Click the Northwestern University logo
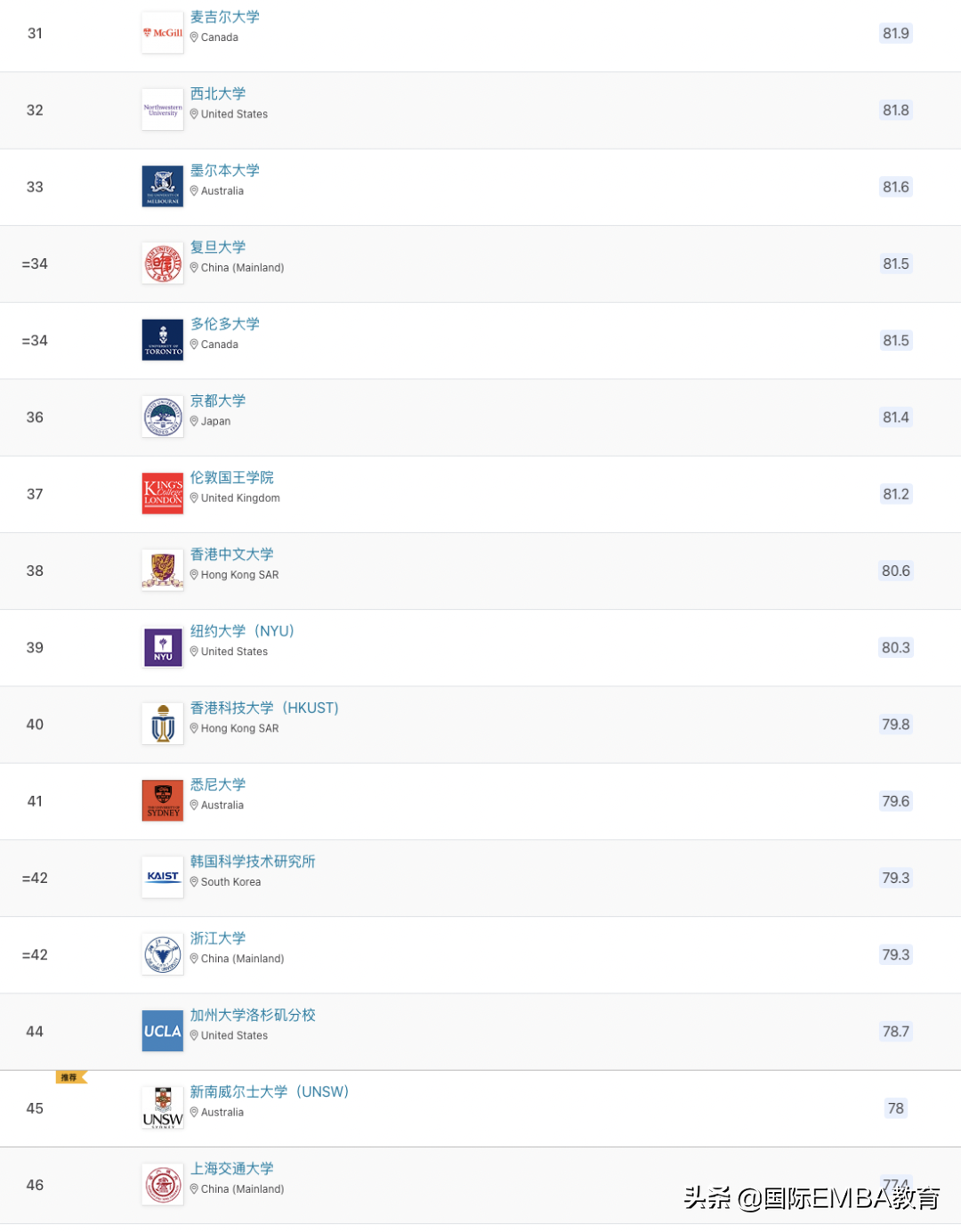This screenshot has height=1232, width=961. click(163, 110)
